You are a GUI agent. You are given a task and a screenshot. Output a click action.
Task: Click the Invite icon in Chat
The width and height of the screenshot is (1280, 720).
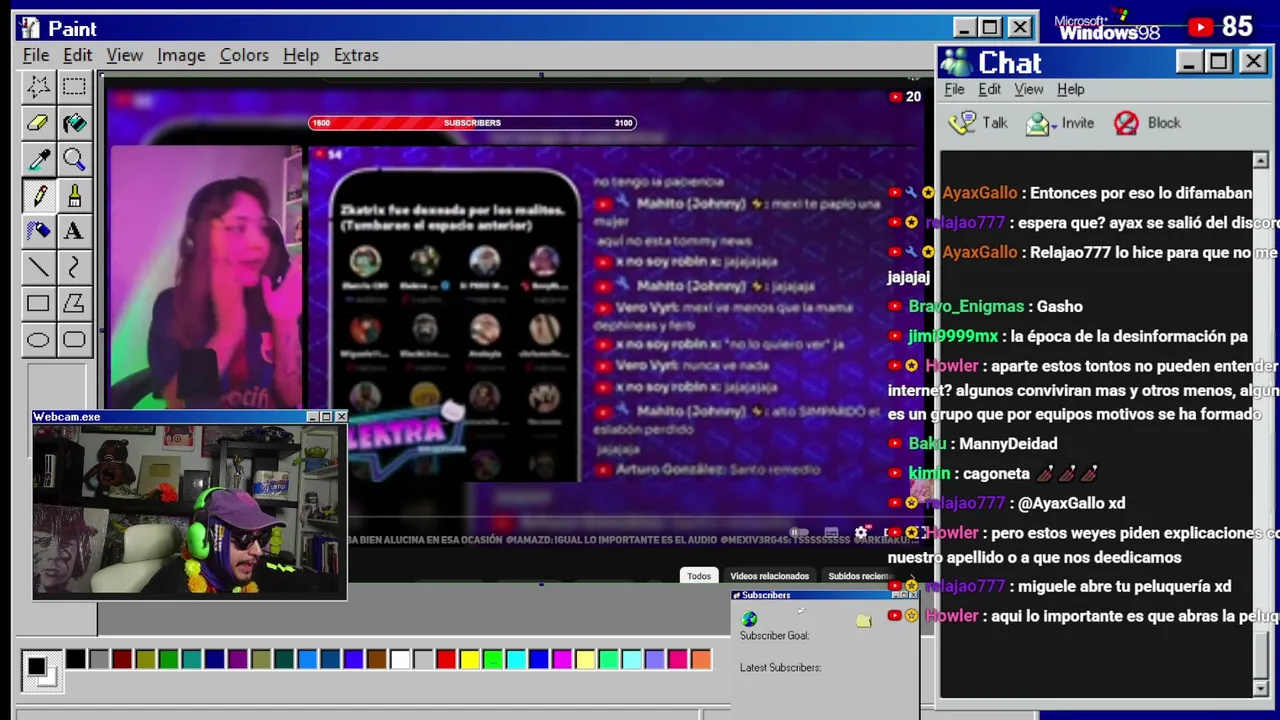pyautogui.click(x=1038, y=123)
